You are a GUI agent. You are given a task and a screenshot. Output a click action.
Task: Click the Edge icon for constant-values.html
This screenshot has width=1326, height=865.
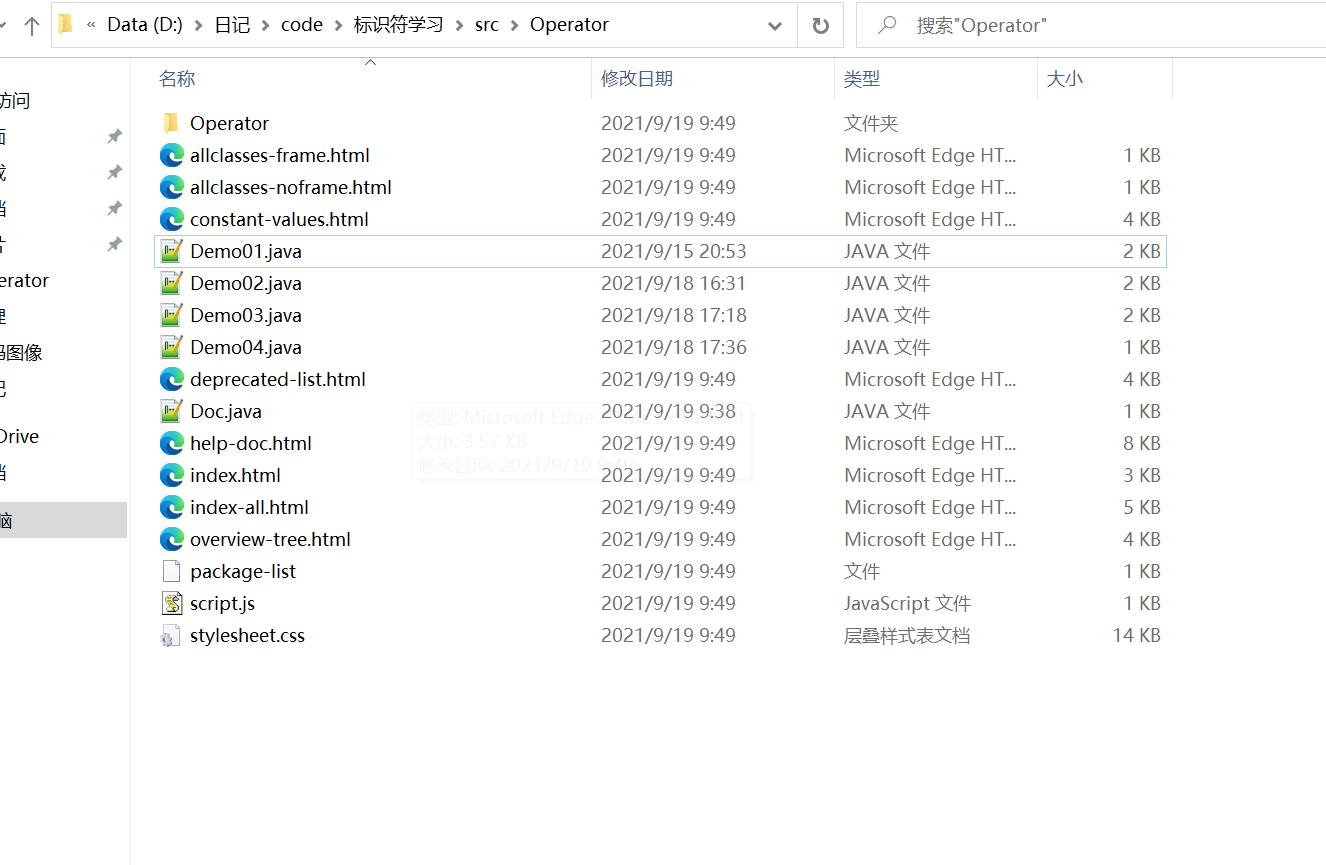tap(172, 219)
